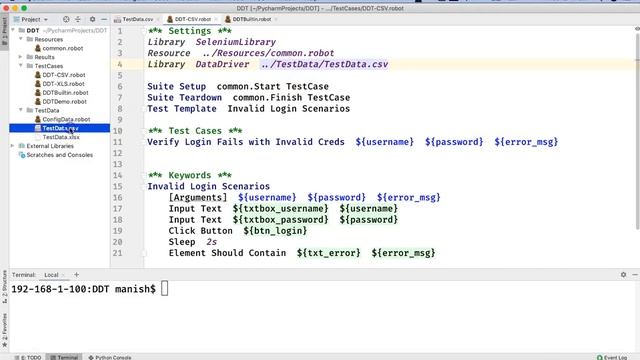The width and height of the screenshot is (640, 360).
Task: Close the Local terminal session tab
Action: [63, 275]
